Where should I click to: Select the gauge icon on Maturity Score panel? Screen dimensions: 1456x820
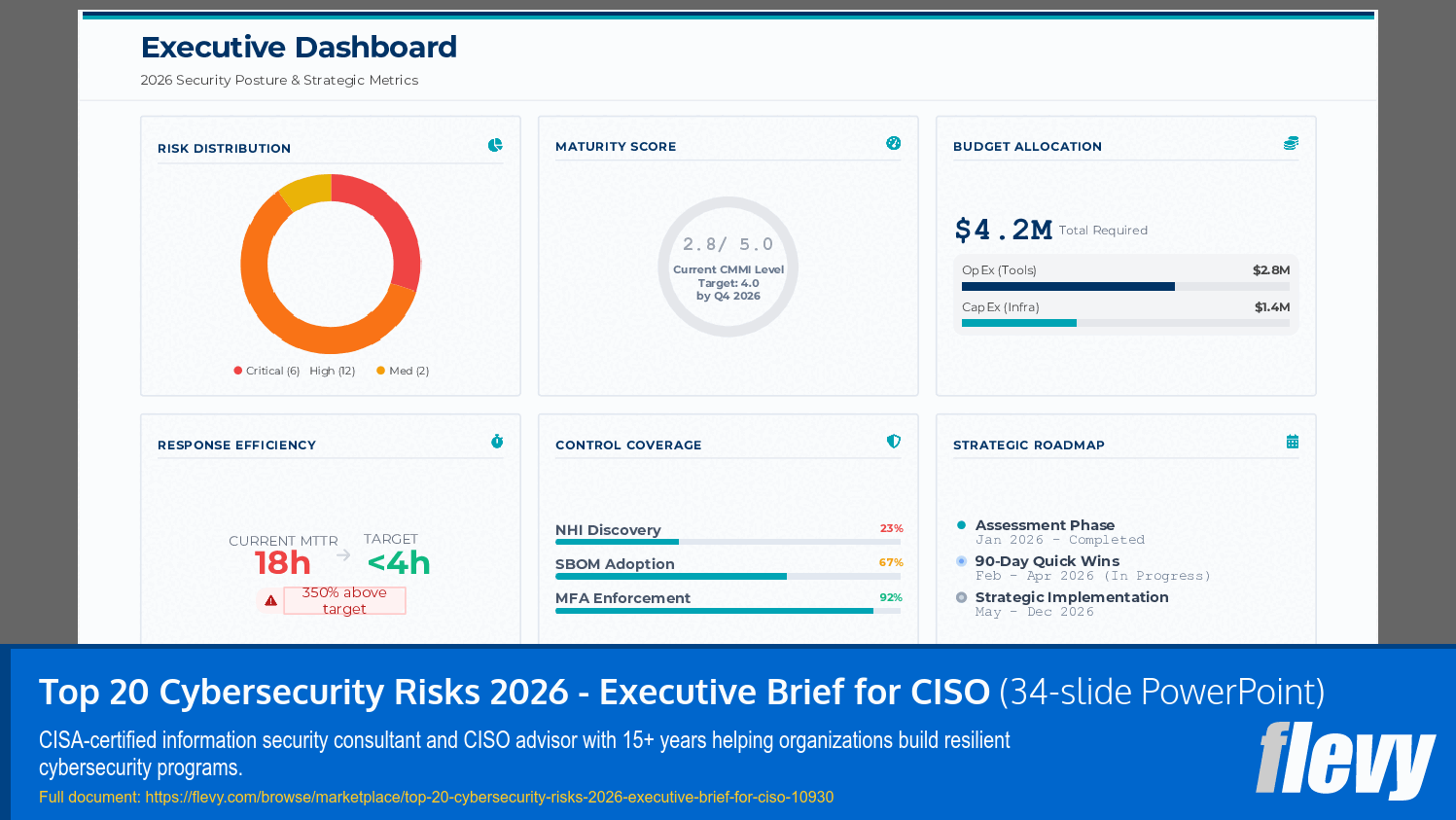pos(893,141)
